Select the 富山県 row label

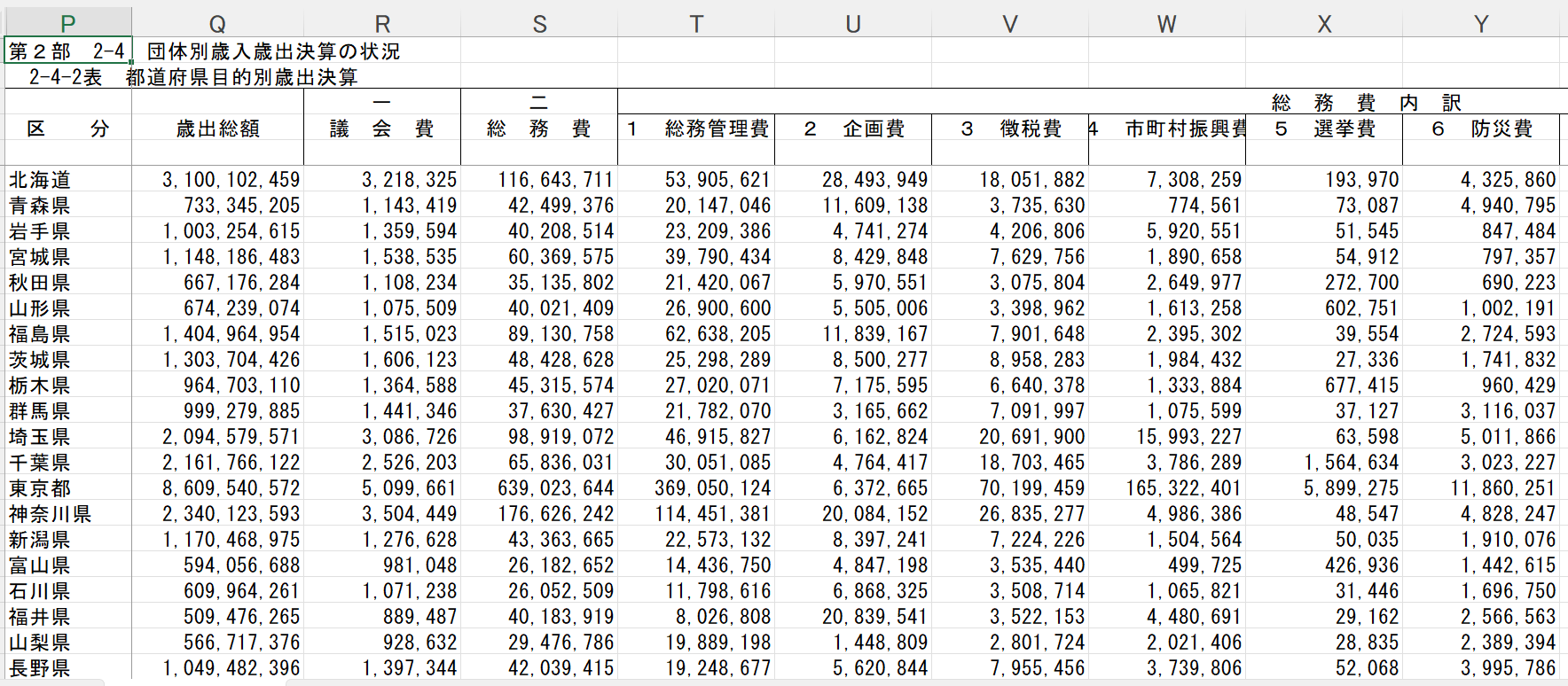pyautogui.click(x=67, y=565)
